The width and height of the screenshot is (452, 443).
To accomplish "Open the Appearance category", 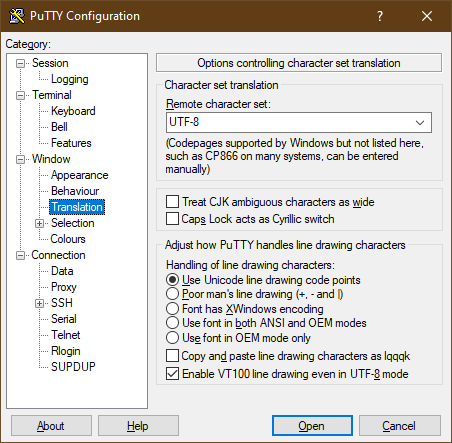I will point(79,175).
